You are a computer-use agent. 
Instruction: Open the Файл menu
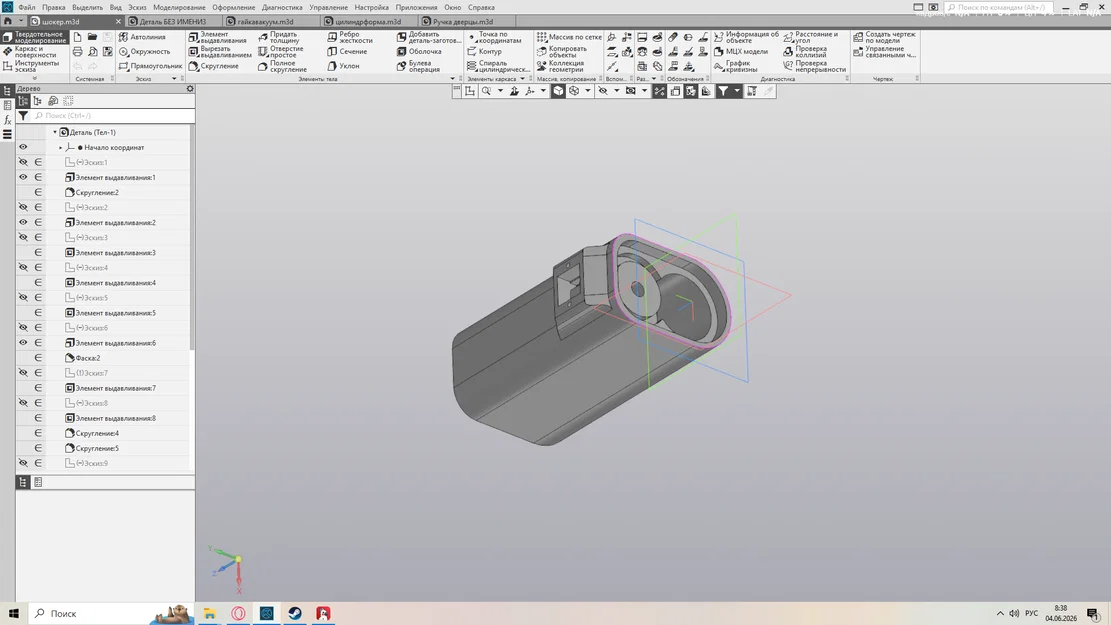pos(27,7)
